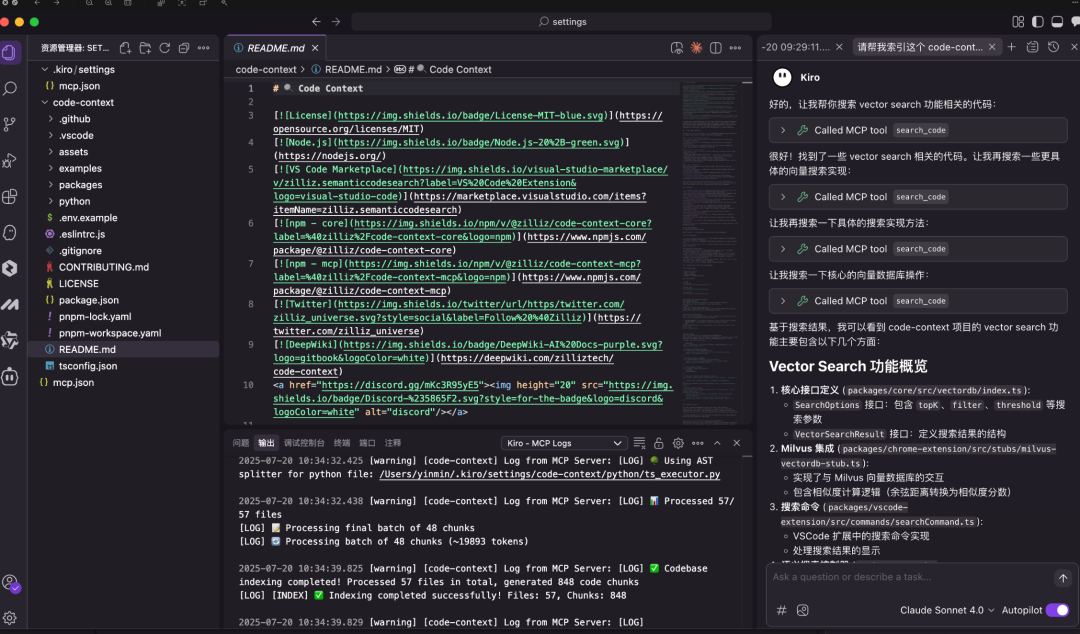Close the README.md editor tab
1080x634 pixels.
(315, 48)
